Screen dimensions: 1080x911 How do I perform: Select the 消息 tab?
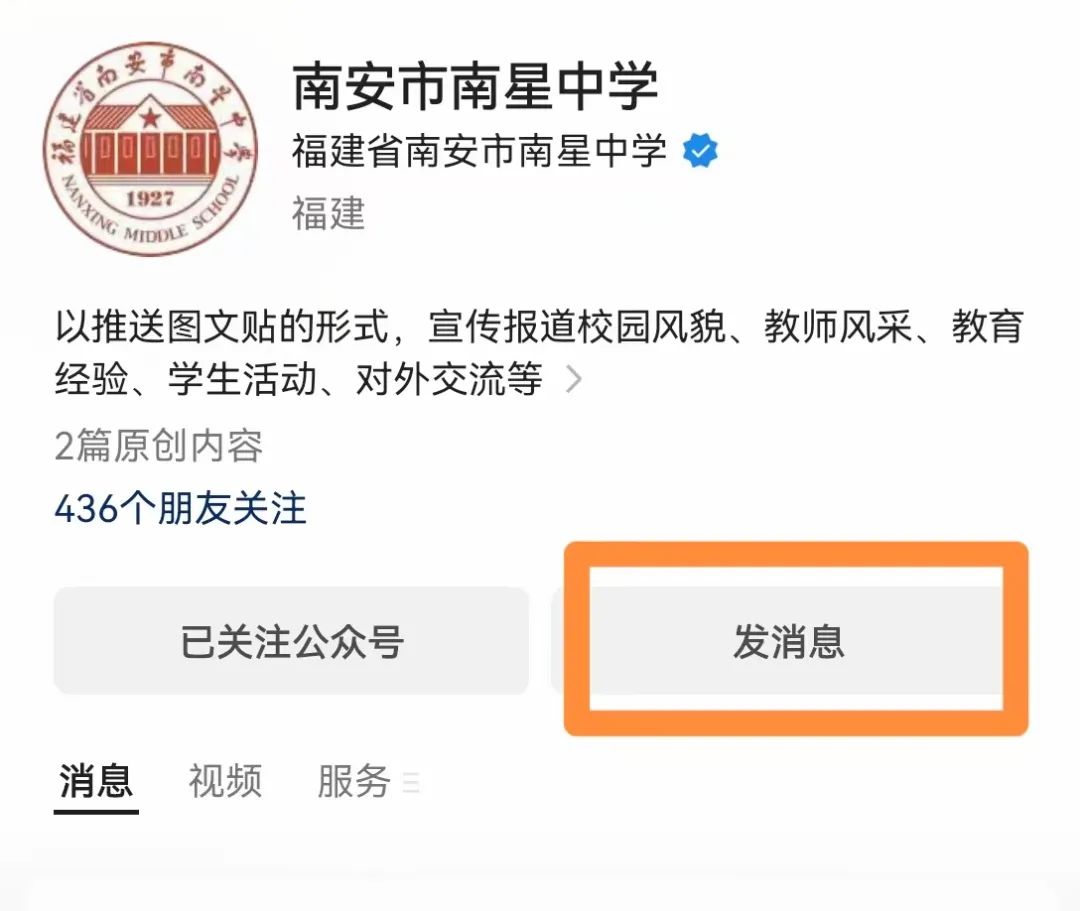click(x=96, y=781)
